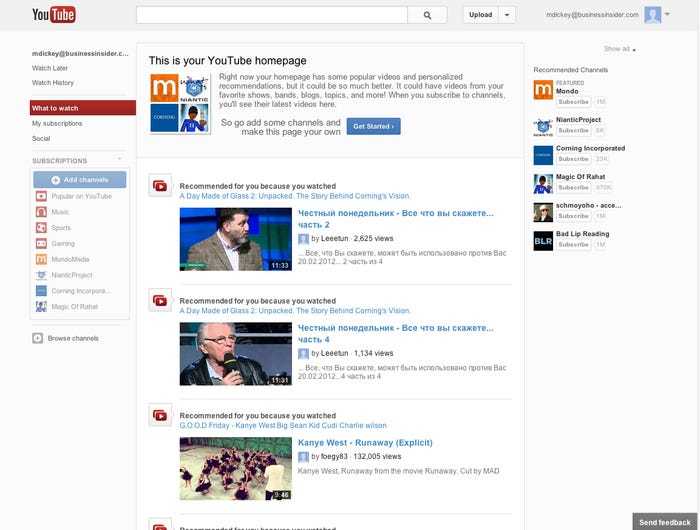This screenshot has width=700, height=530.
Task: Click the recommendation icon above часть 2 video
Action: 160,185
